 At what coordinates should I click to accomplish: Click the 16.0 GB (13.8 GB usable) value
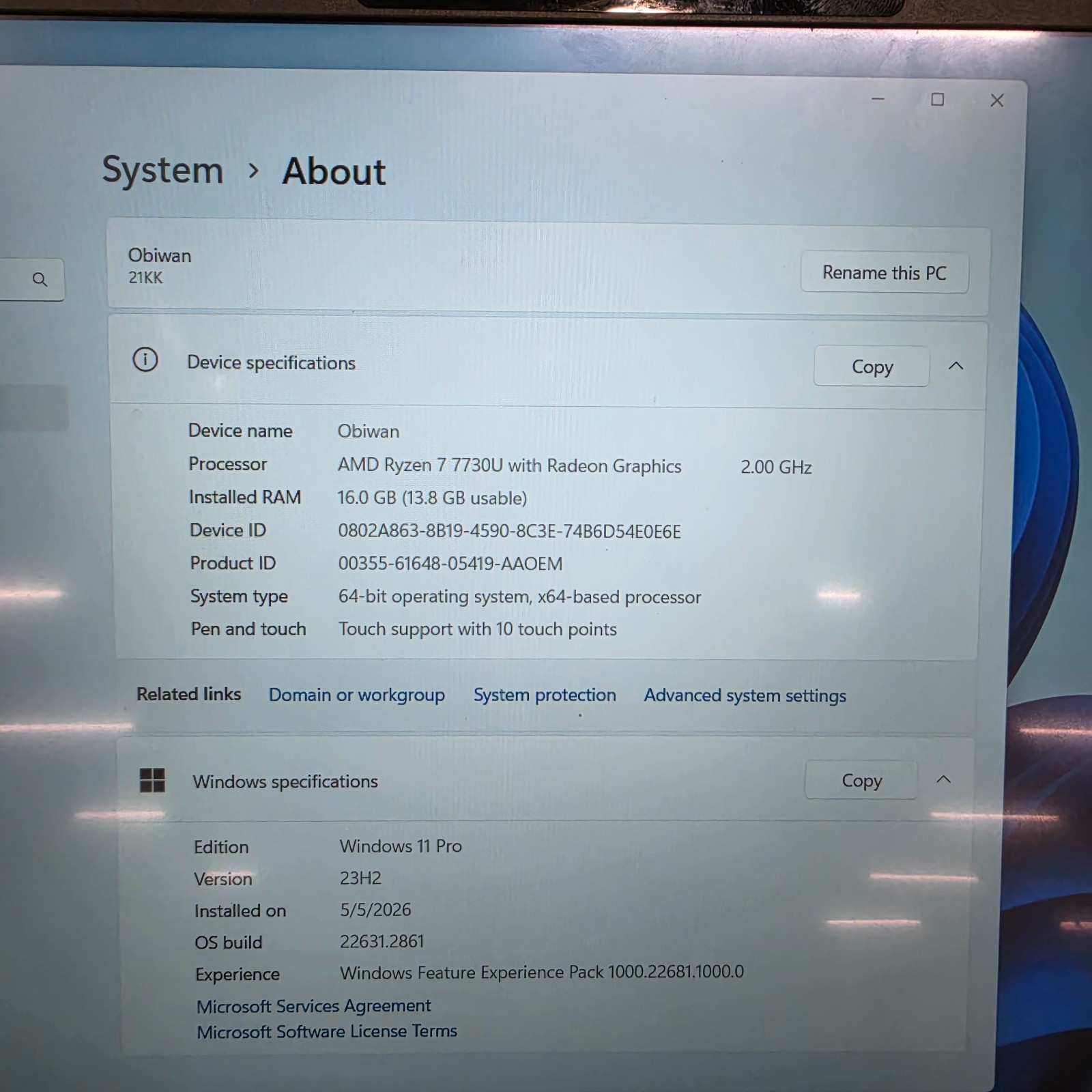432,498
